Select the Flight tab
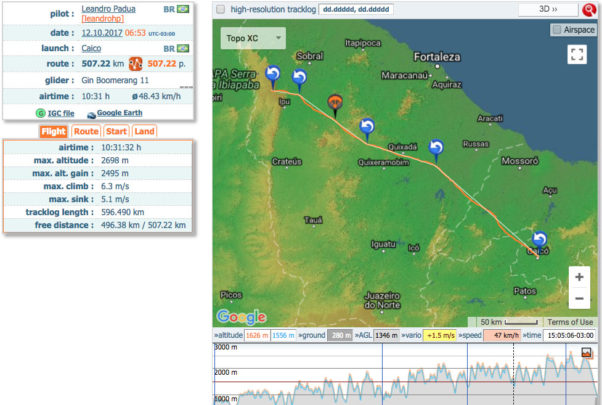The image size is (602, 405). point(53,131)
